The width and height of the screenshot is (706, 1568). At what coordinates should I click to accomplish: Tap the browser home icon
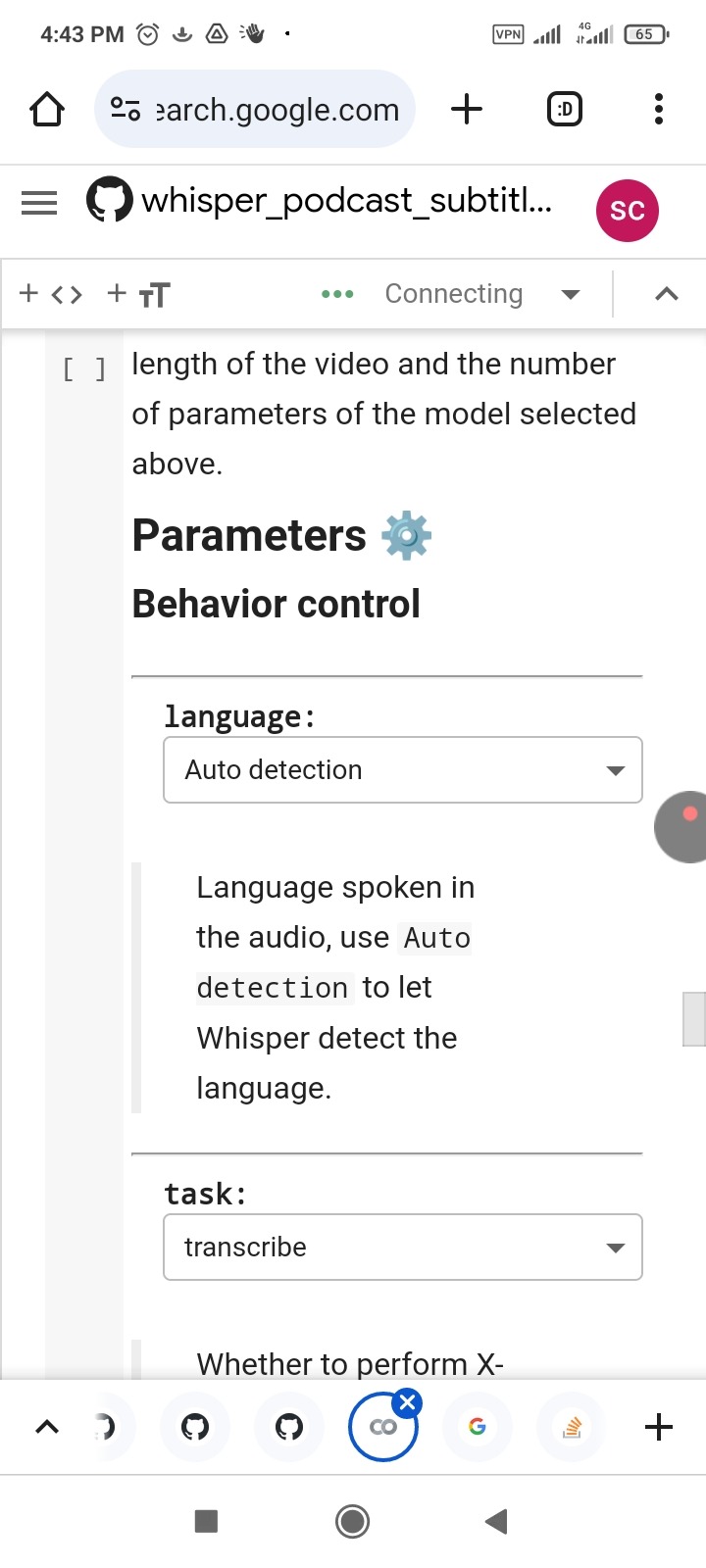[x=47, y=109]
